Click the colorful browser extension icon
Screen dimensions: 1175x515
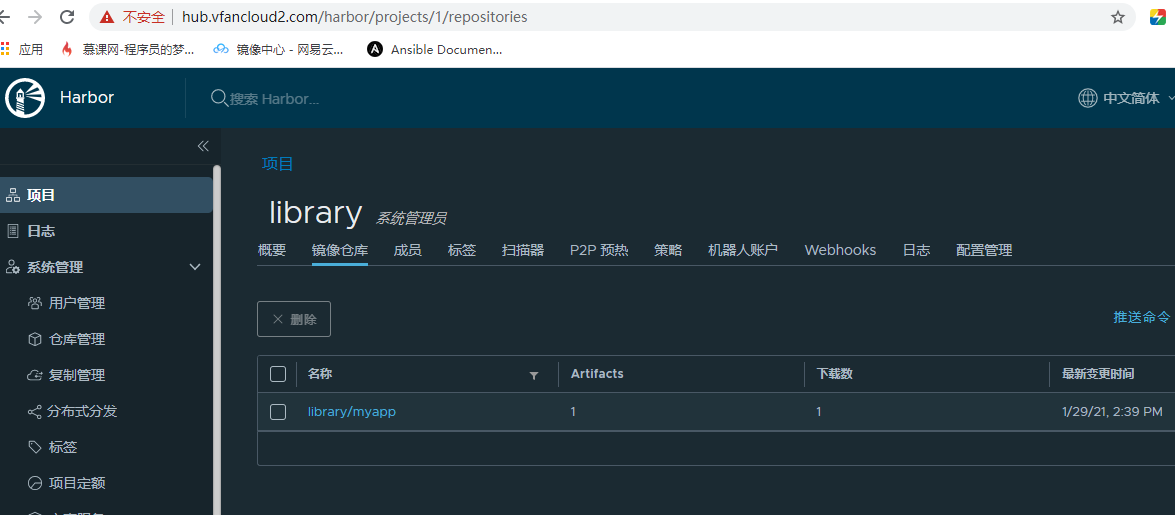(1159, 16)
